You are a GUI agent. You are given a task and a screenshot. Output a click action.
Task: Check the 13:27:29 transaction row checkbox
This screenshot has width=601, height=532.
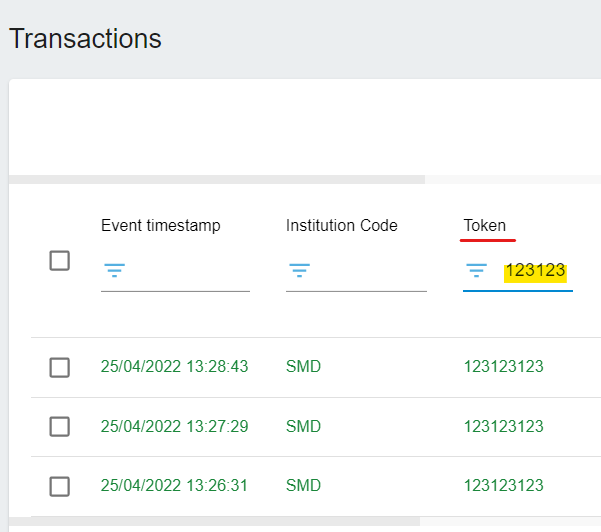(x=59, y=427)
